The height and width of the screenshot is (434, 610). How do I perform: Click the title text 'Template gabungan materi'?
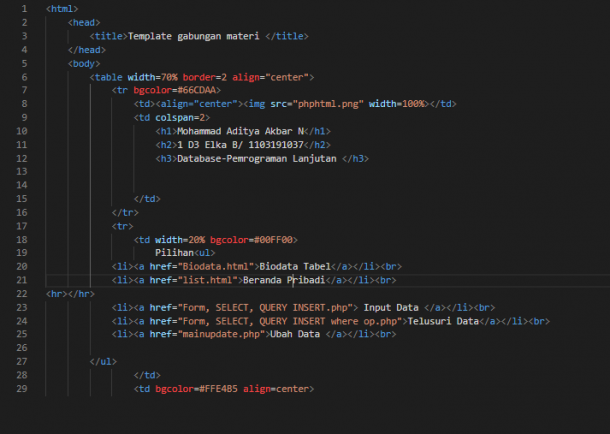(193, 36)
